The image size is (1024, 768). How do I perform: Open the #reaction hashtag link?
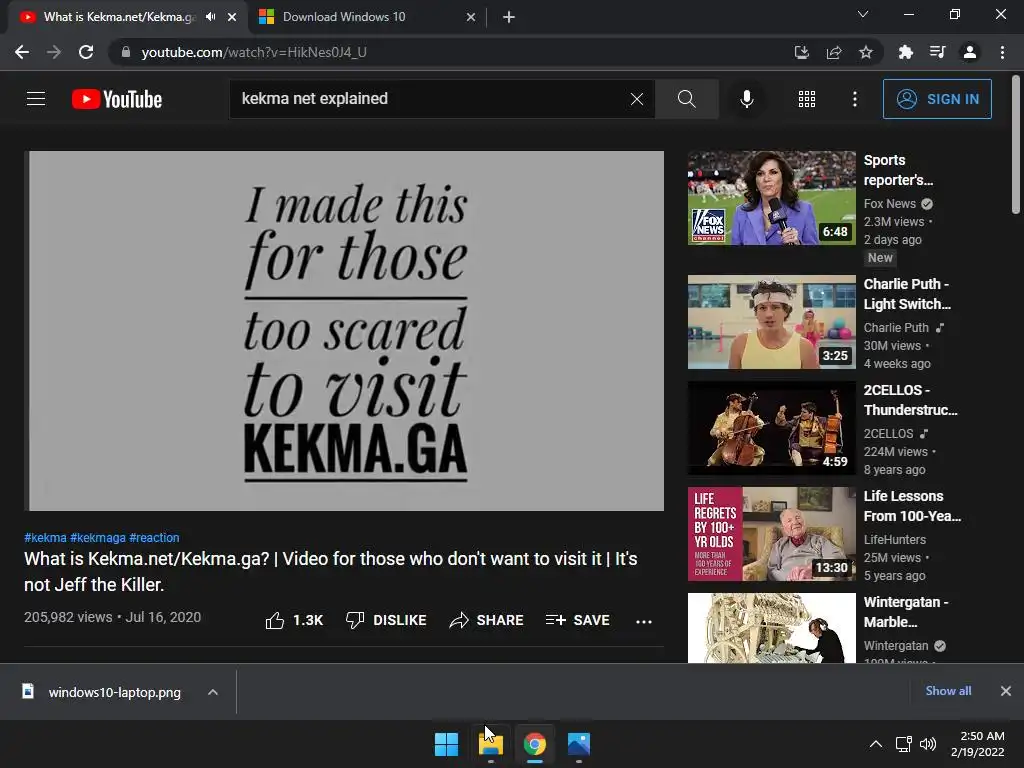pos(154,537)
